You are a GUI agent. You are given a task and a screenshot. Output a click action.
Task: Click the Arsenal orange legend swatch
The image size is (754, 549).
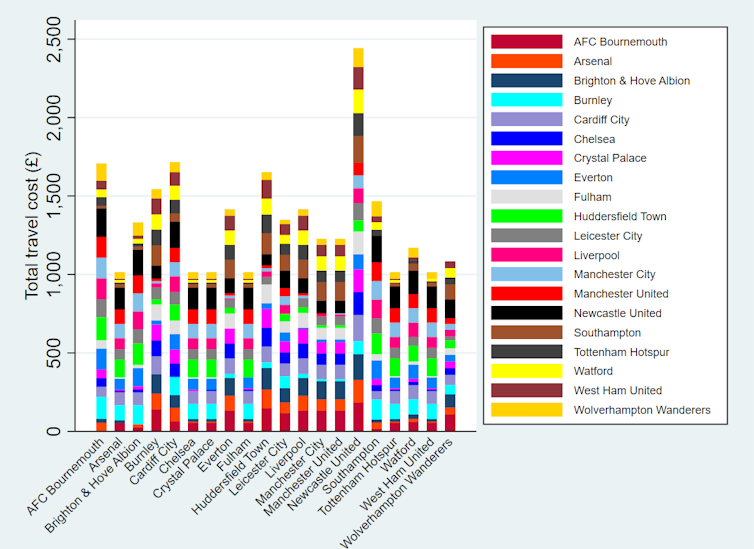tap(527, 61)
